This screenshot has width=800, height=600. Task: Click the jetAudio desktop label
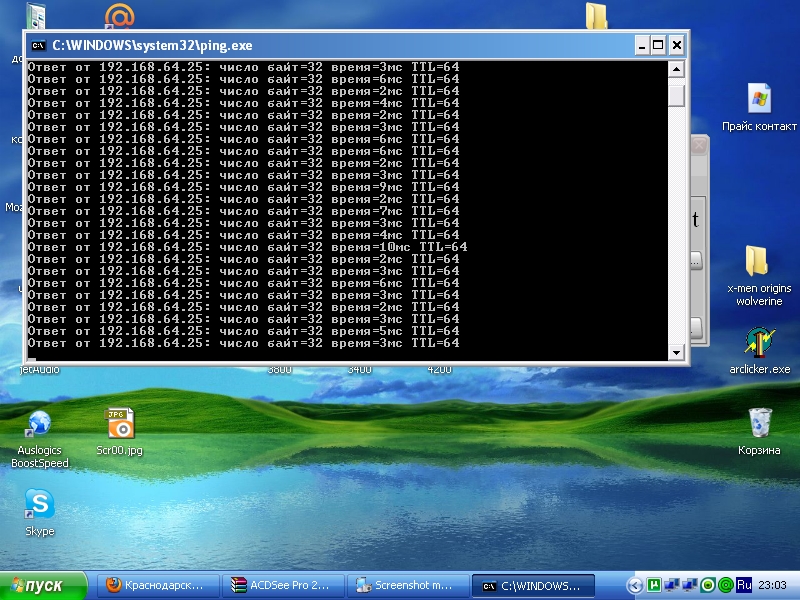coord(39,369)
